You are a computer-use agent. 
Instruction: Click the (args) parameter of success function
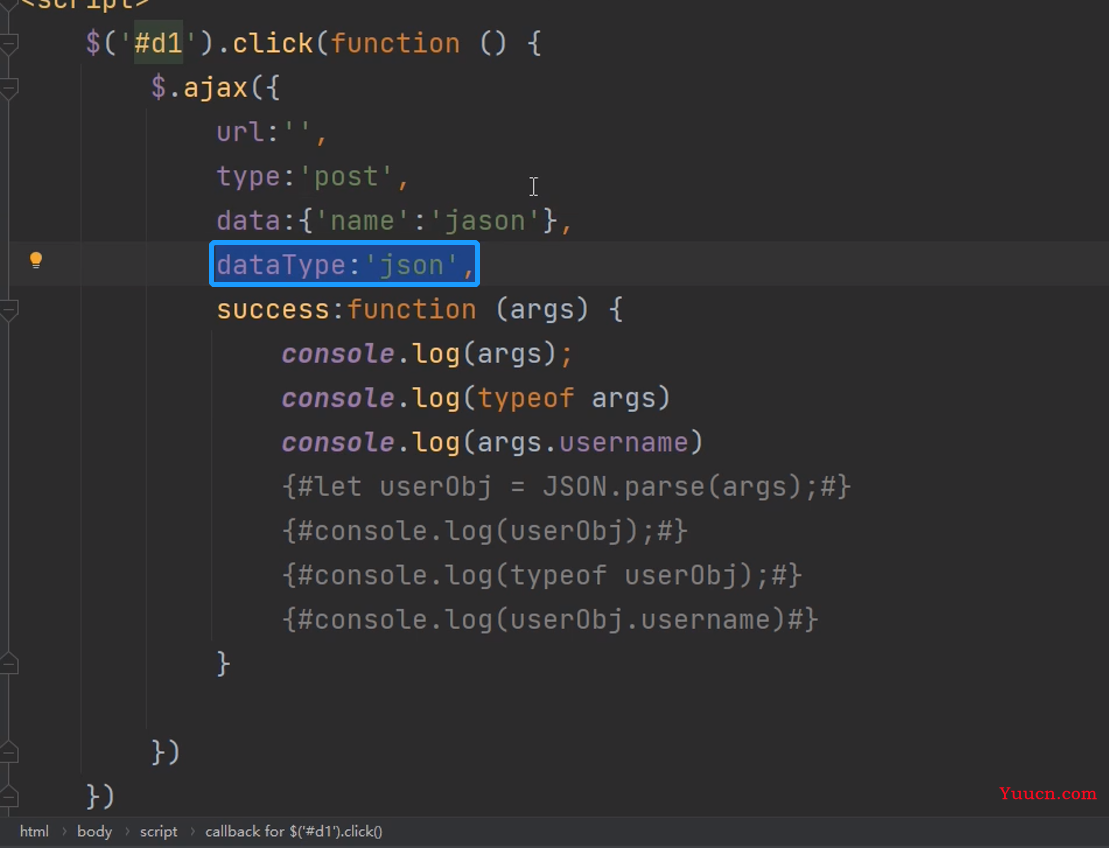(x=542, y=309)
